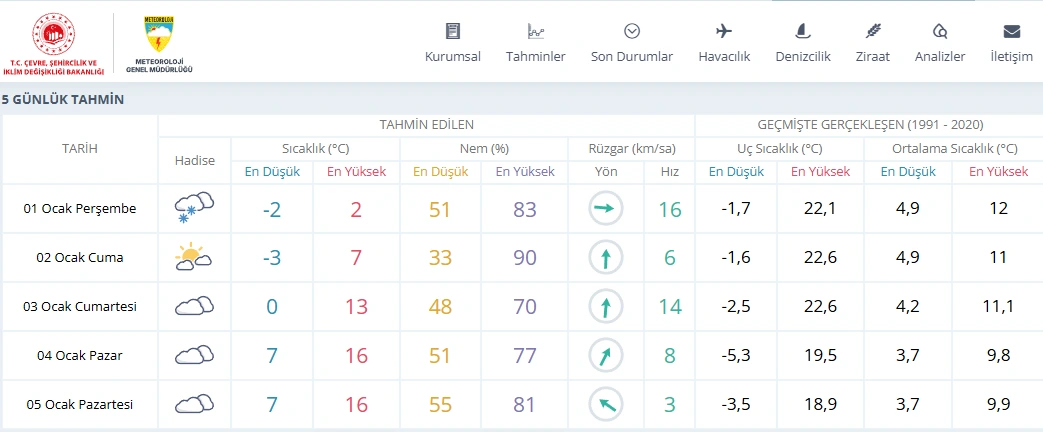Image resolution: width=1043 pixels, height=432 pixels.
Task: Click cloudy icon for 03 Ocak Cumartesi
Action: point(194,306)
